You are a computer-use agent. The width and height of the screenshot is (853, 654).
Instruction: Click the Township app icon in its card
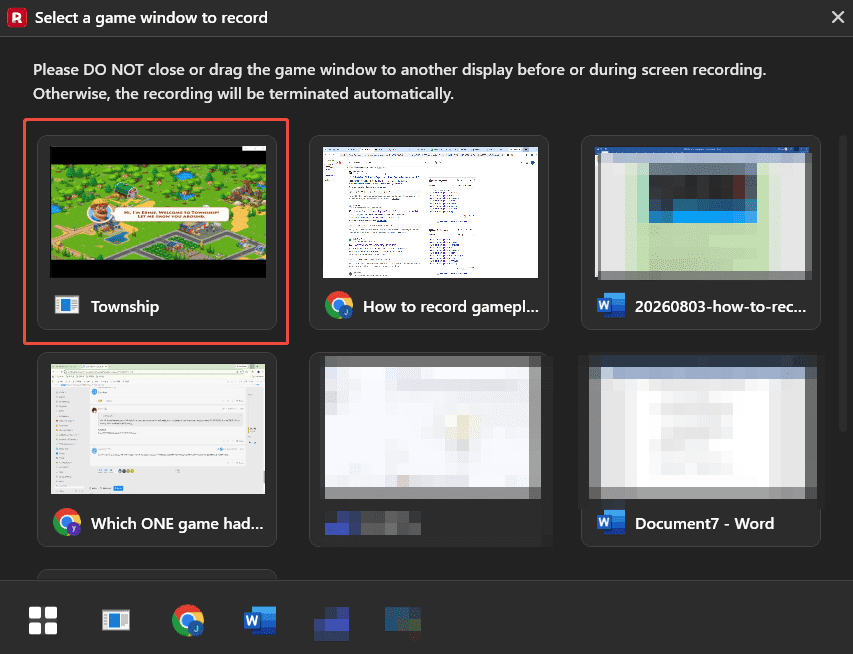pos(67,305)
